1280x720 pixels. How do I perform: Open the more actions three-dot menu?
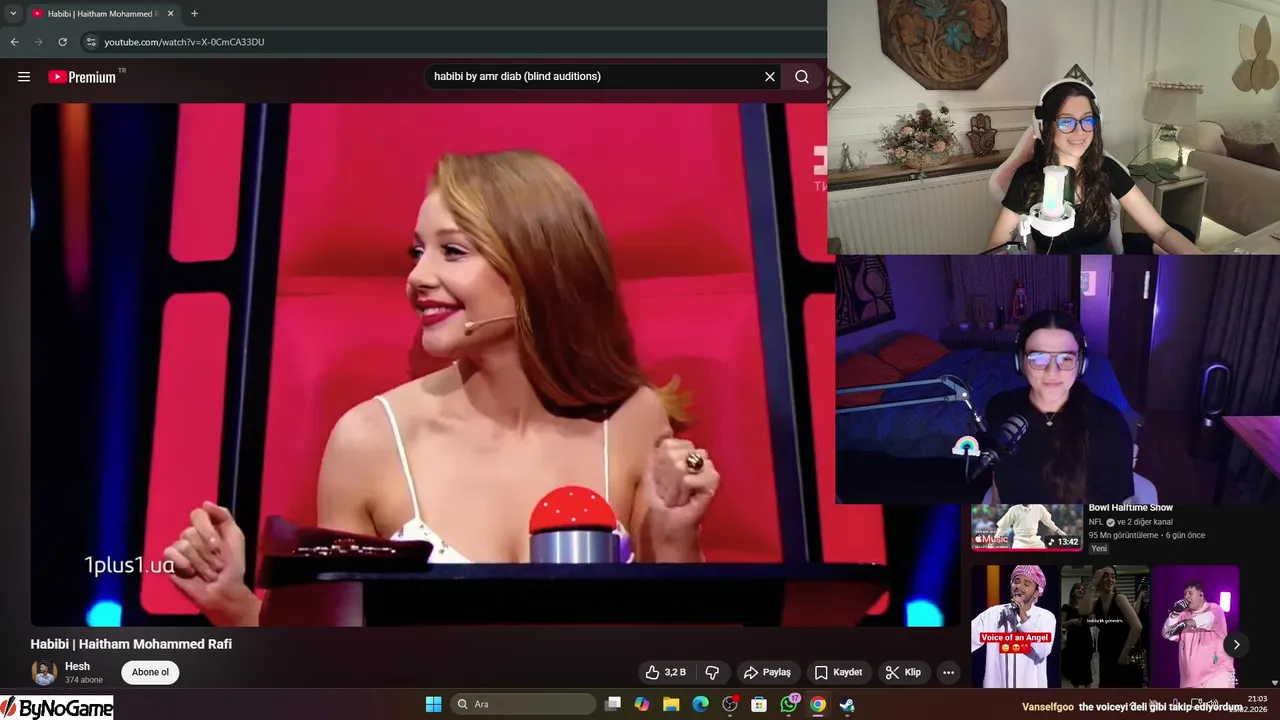(x=948, y=672)
